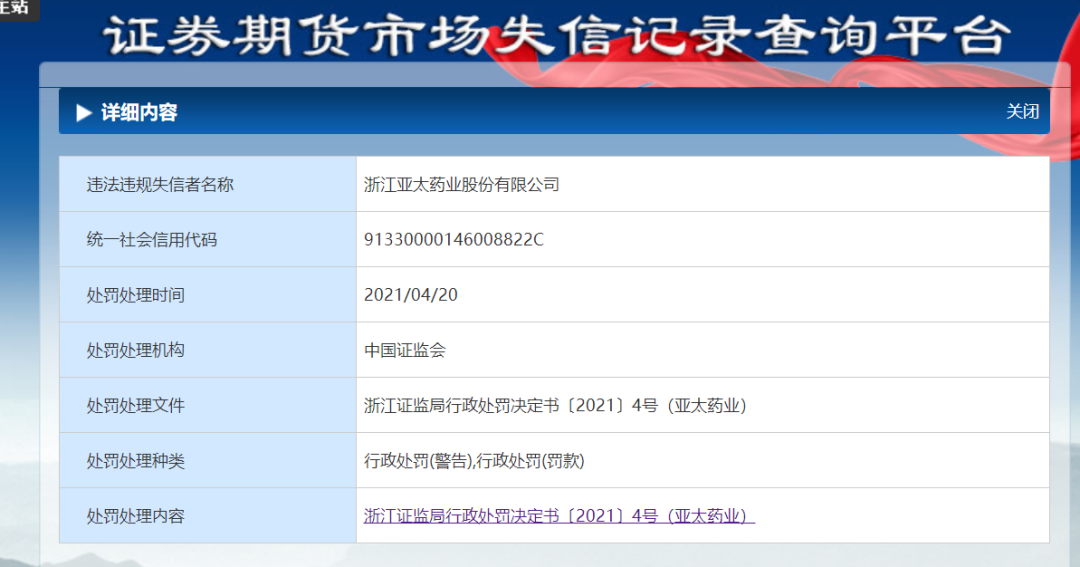Screen dimensions: 1080x567
Task: Open the 浙江证监局行政处罚决定书〔2021〕4号 hyperlink in the 处罚处理内容 row
Action: point(559,516)
